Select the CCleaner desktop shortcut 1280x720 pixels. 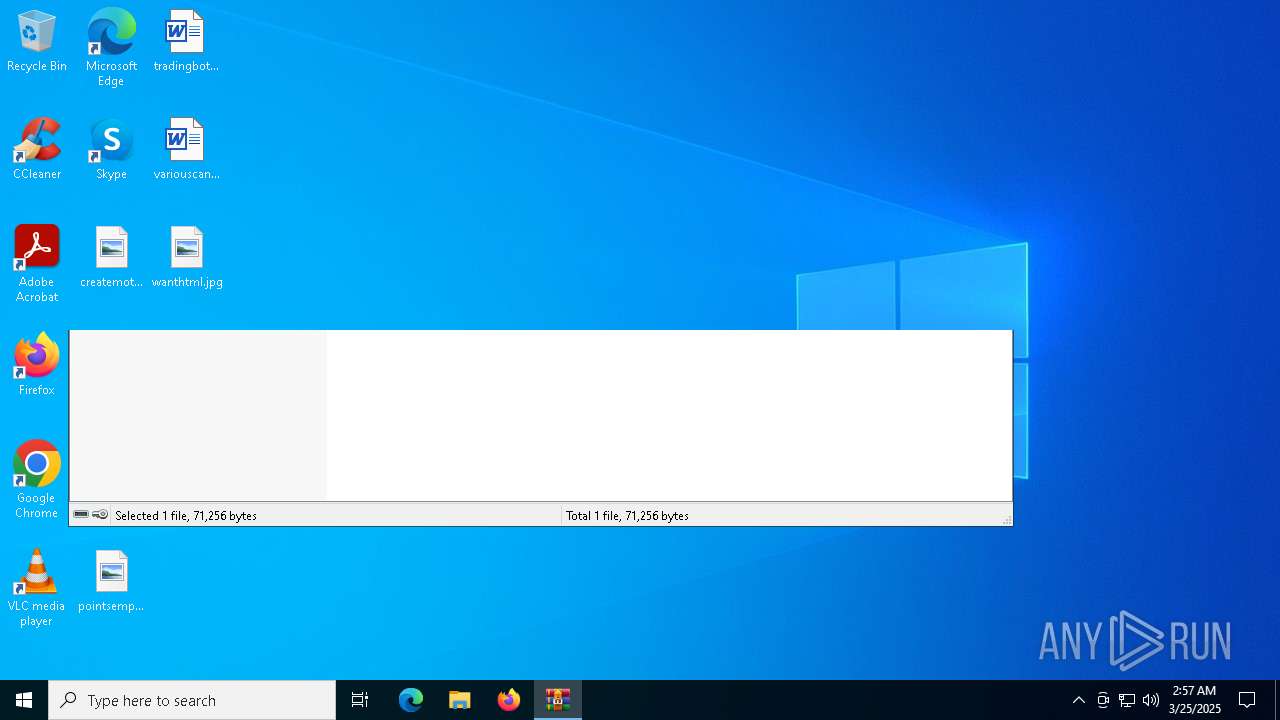coord(37,150)
